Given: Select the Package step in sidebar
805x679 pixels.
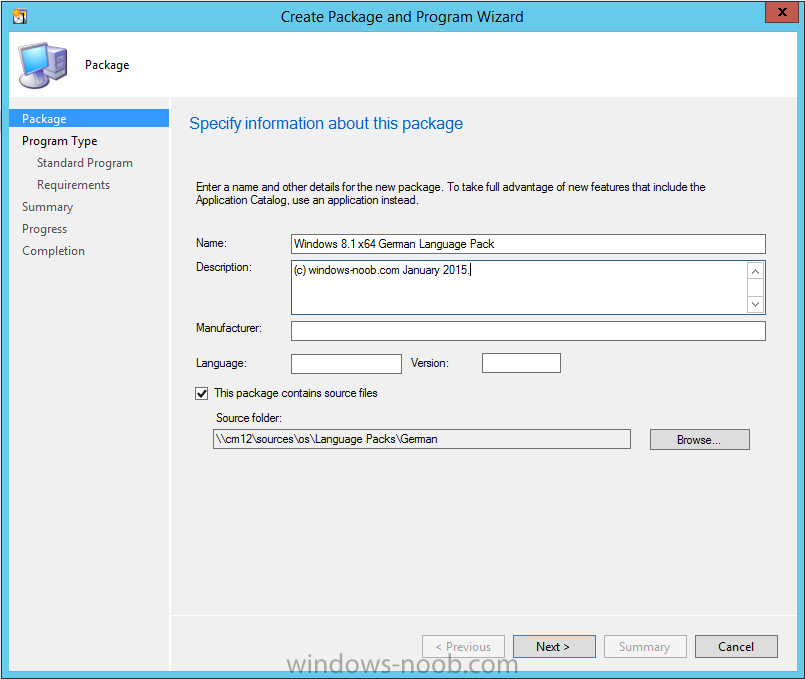Looking at the screenshot, I should (89, 119).
